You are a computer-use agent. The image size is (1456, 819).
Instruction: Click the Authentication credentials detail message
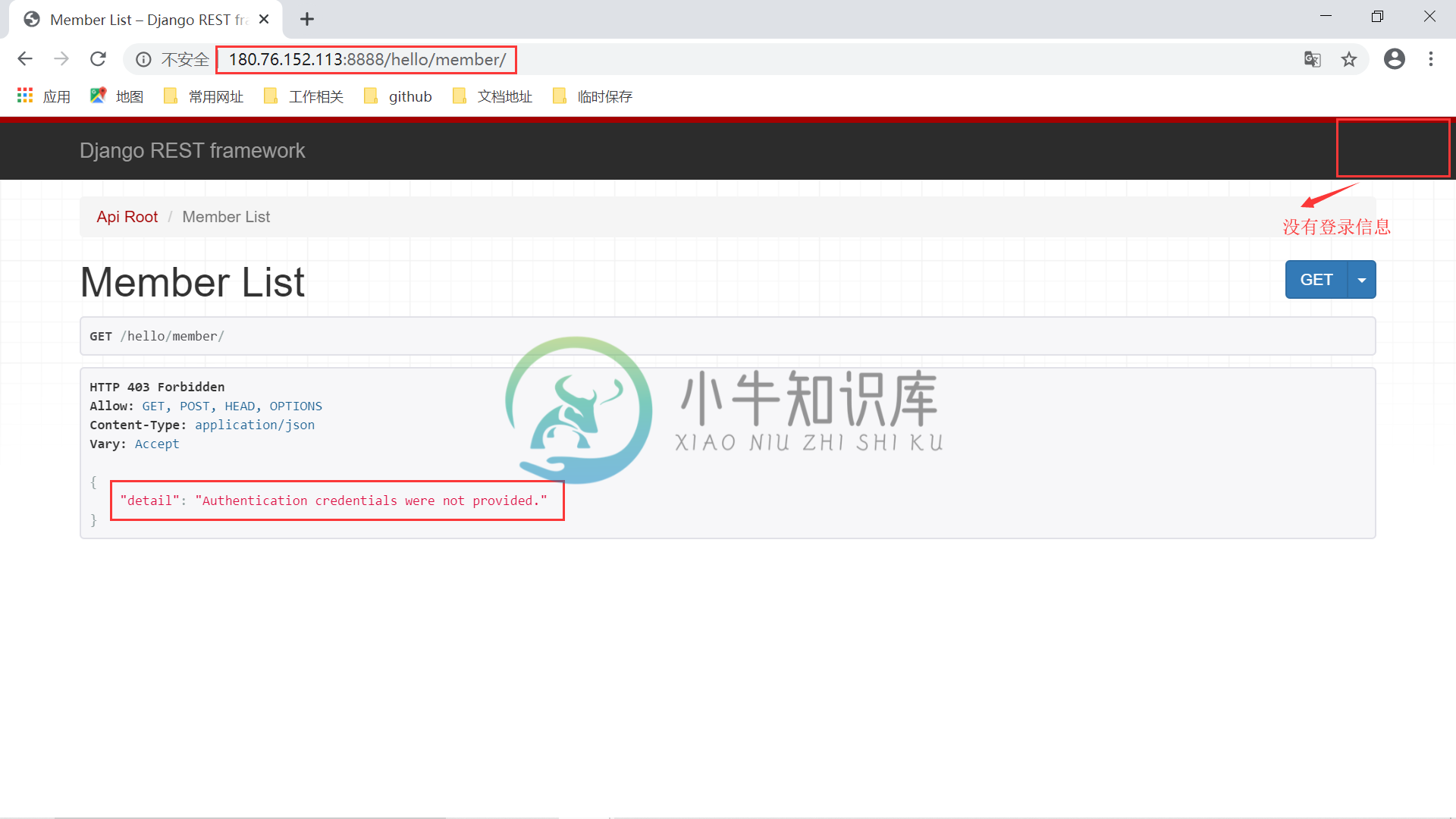point(334,500)
